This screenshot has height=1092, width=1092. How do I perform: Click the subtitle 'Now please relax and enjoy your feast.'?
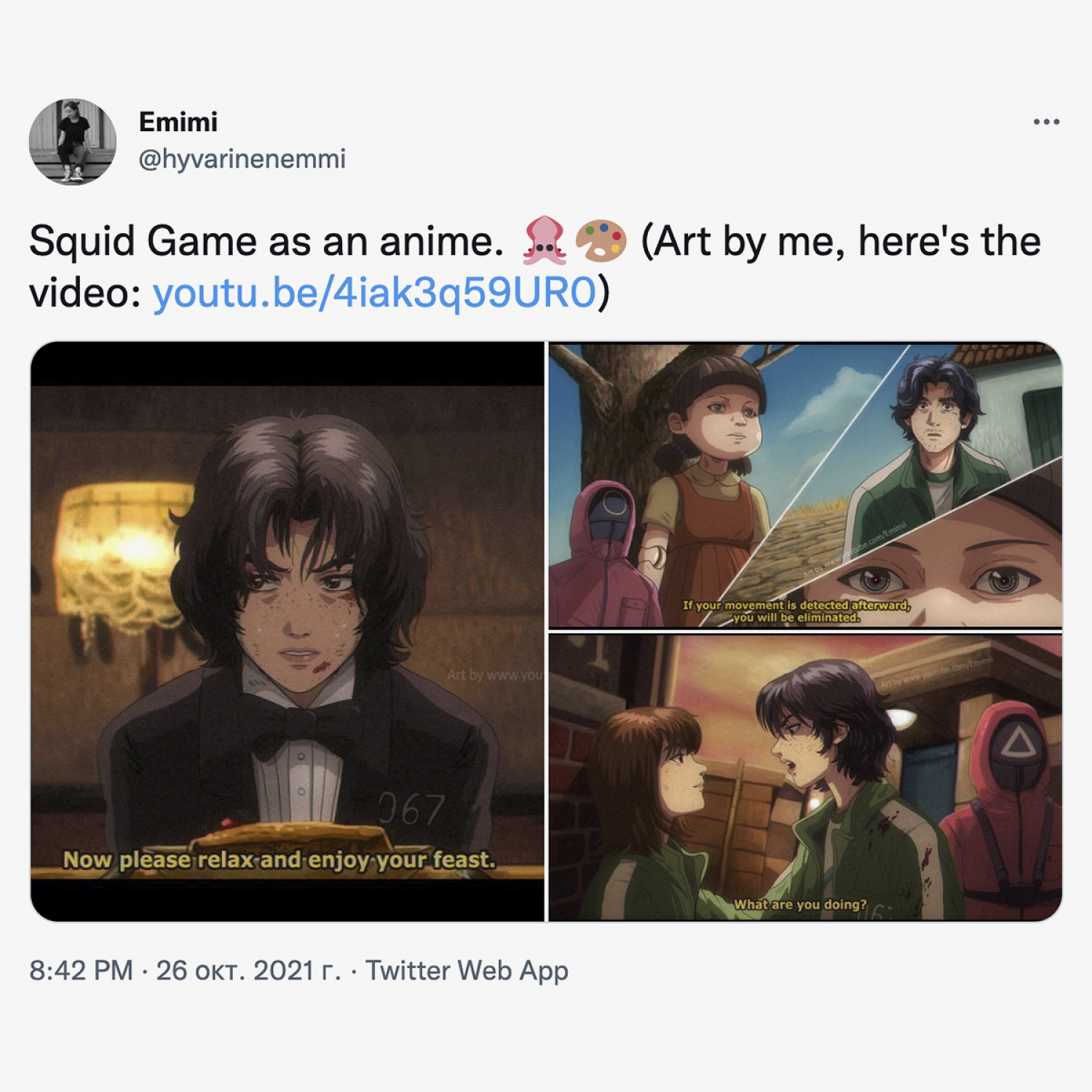click(x=279, y=860)
